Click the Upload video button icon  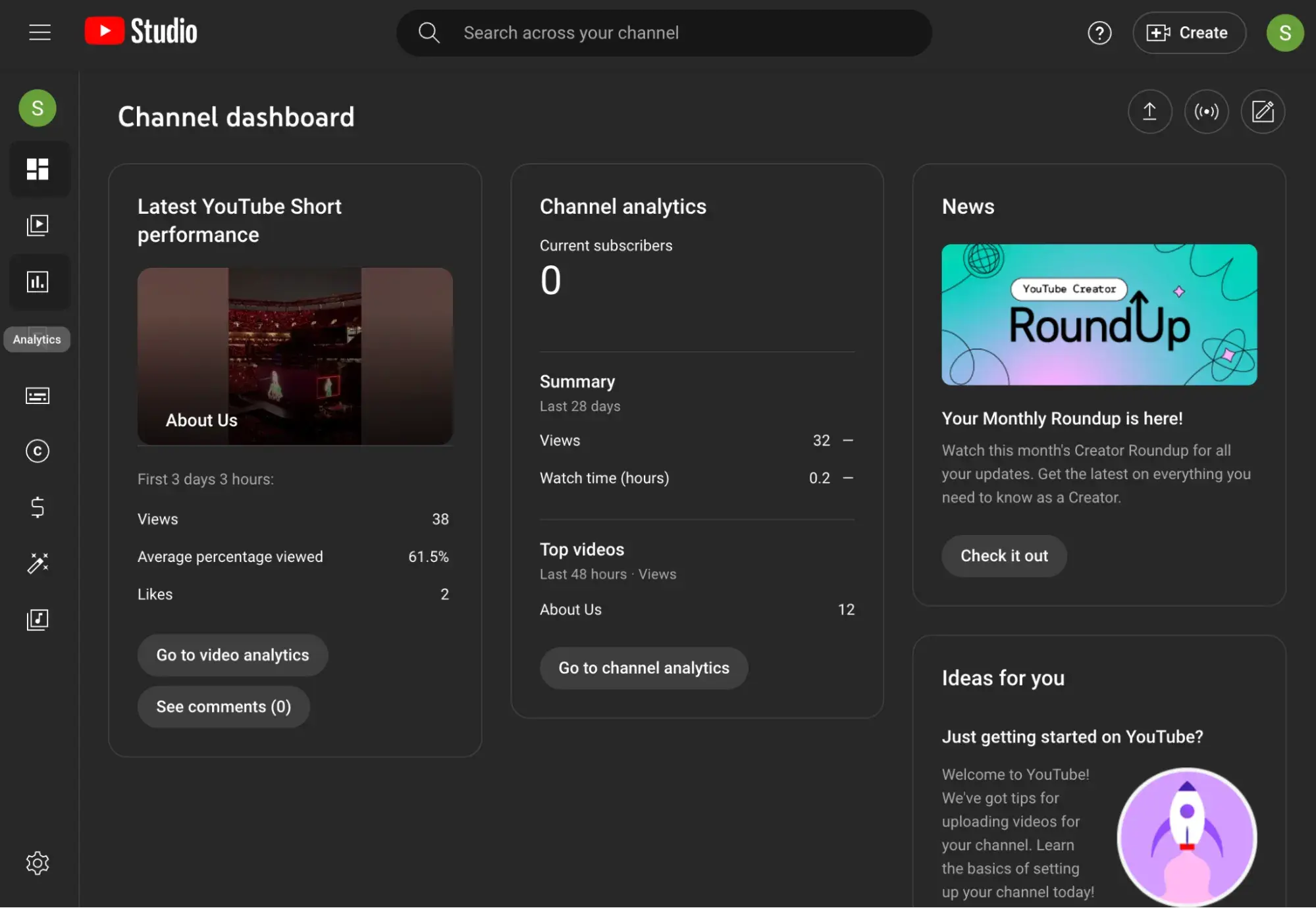coord(1149,110)
